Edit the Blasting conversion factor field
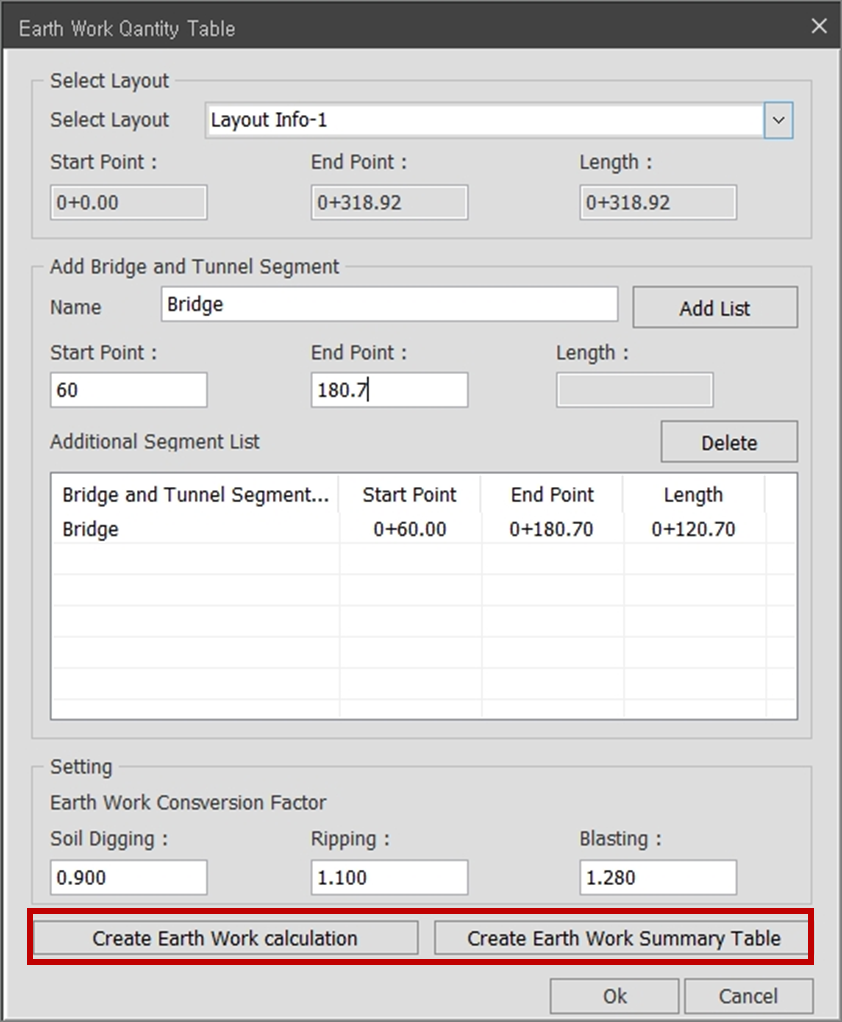Screen dimensions: 842x1022 click(658, 877)
